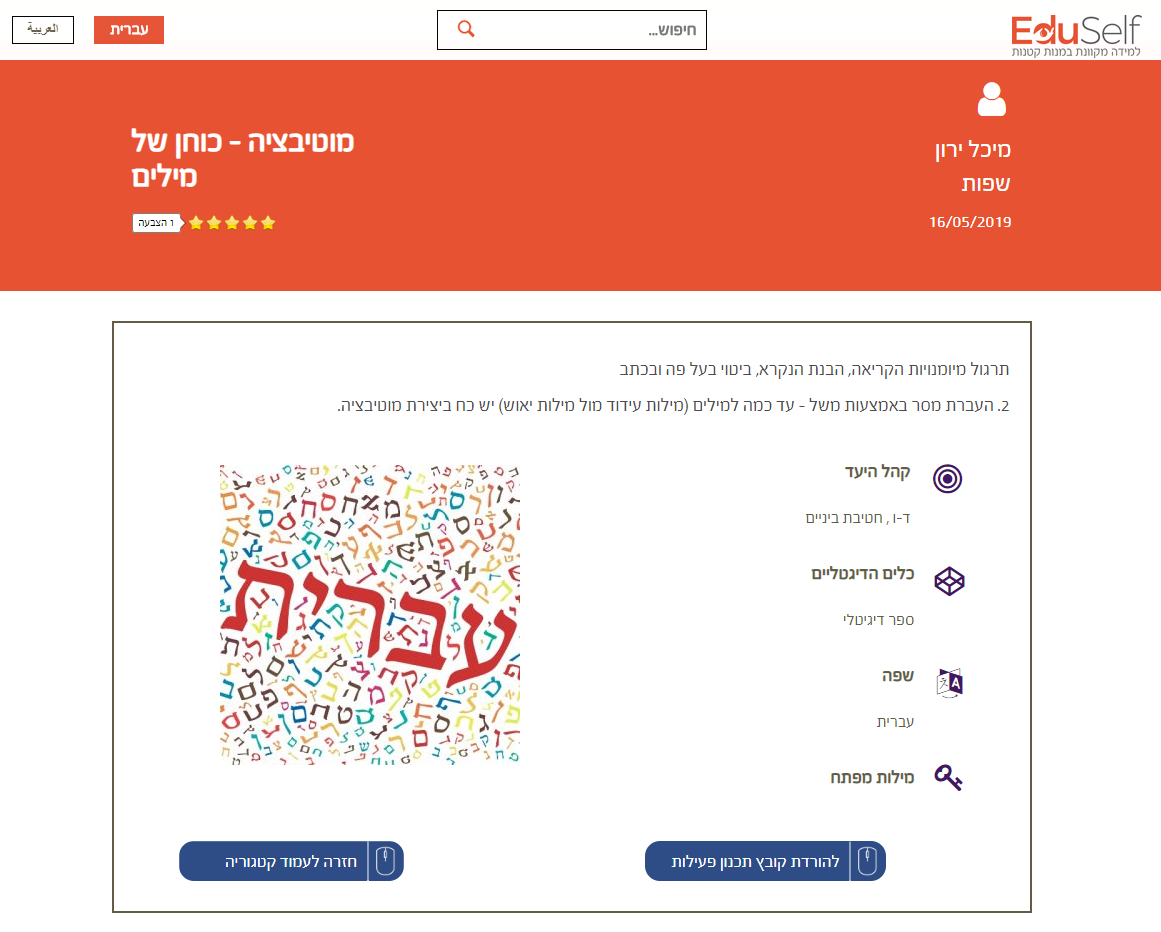Rate with the rightmost gold star
This screenshot has width=1161, height=932.
click(268, 223)
